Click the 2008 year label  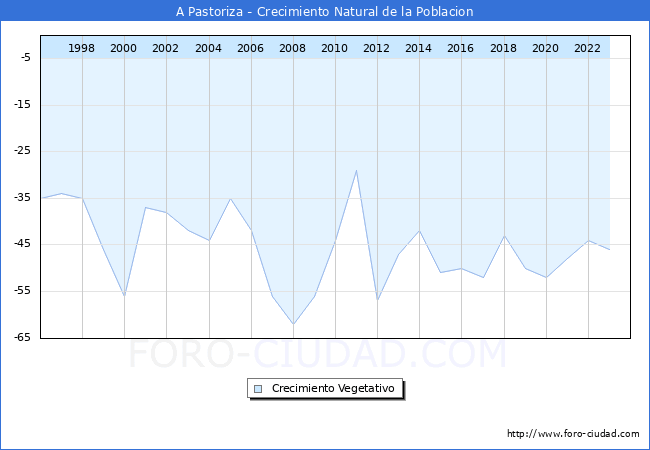(x=292, y=48)
